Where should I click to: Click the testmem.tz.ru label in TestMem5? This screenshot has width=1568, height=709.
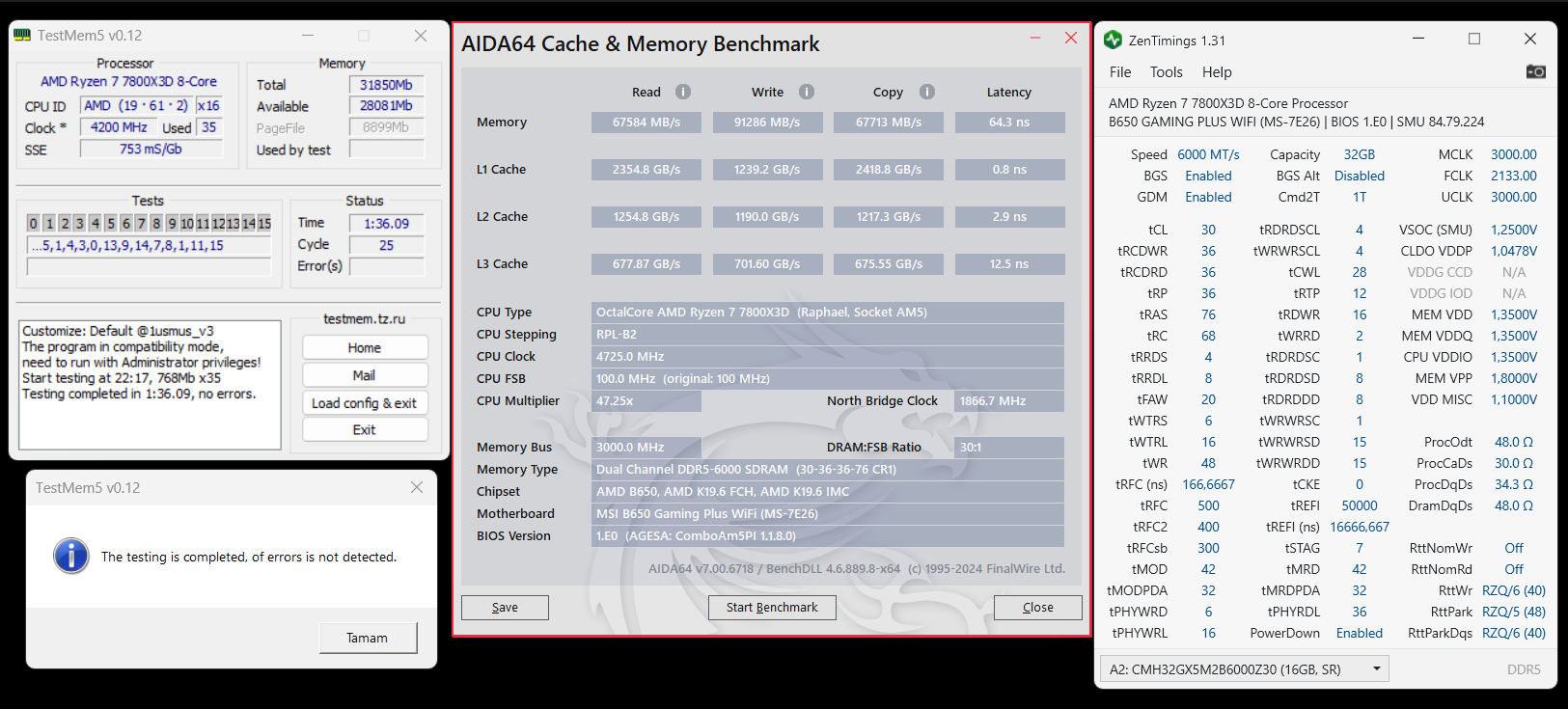coord(365,318)
